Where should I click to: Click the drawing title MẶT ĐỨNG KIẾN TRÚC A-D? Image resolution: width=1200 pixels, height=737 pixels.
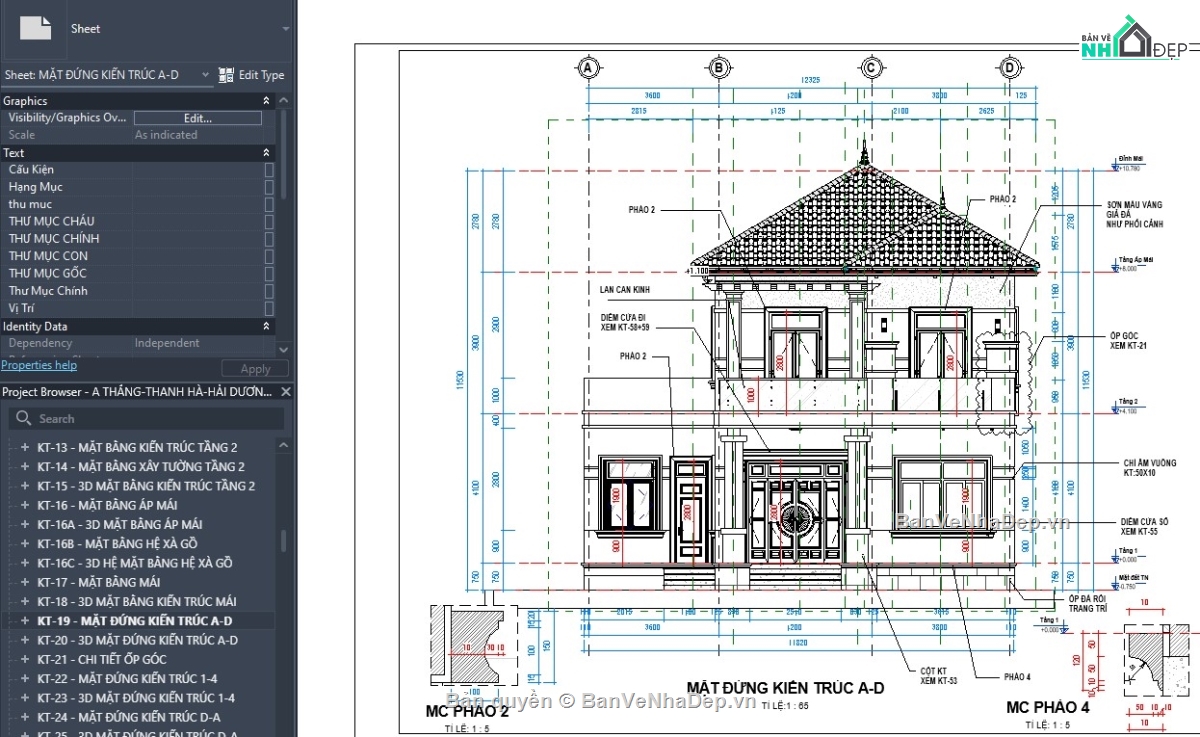click(785, 688)
